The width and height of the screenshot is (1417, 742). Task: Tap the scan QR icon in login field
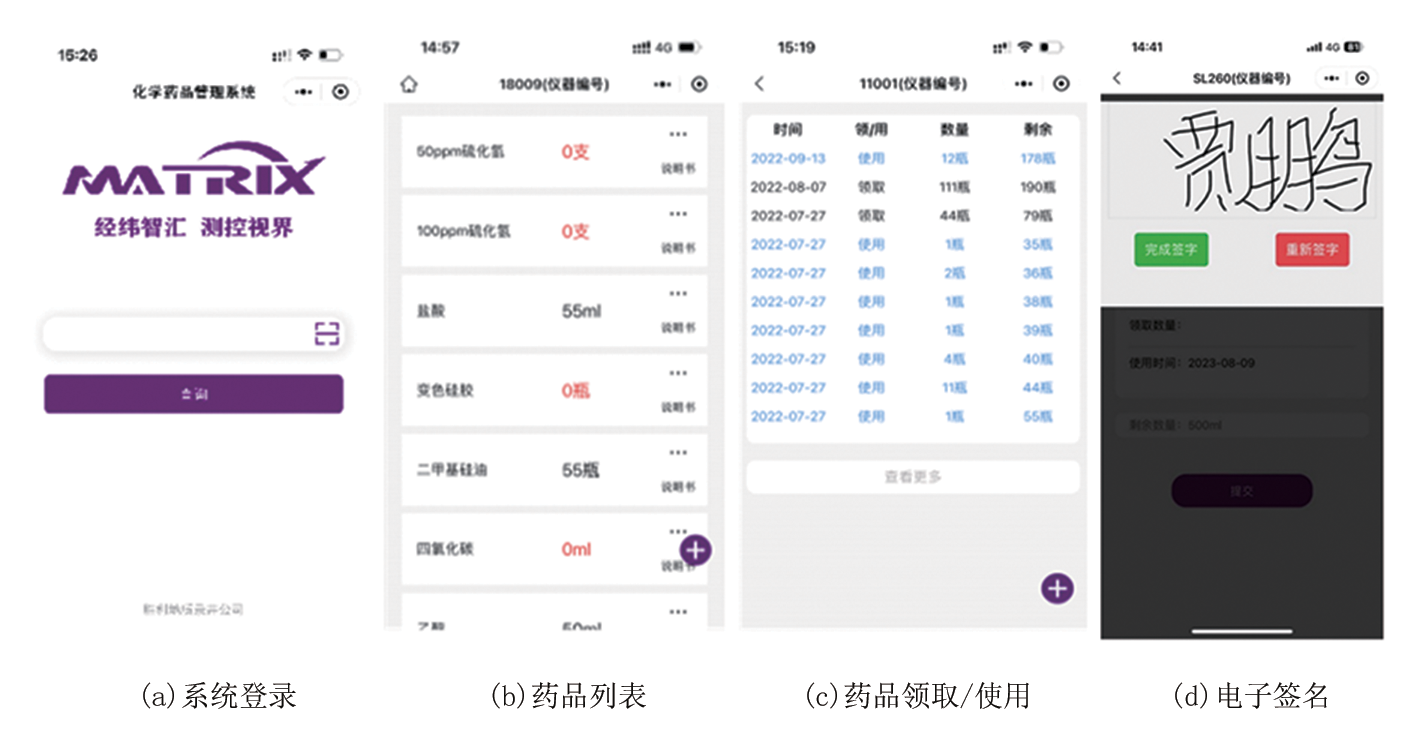coord(327,334)
